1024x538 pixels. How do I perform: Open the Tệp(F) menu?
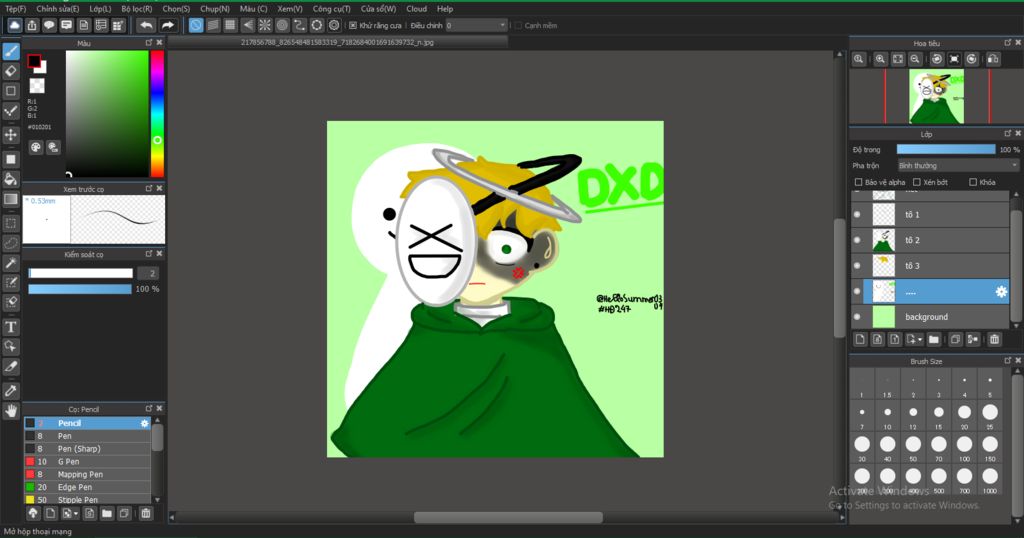point(16,9)
